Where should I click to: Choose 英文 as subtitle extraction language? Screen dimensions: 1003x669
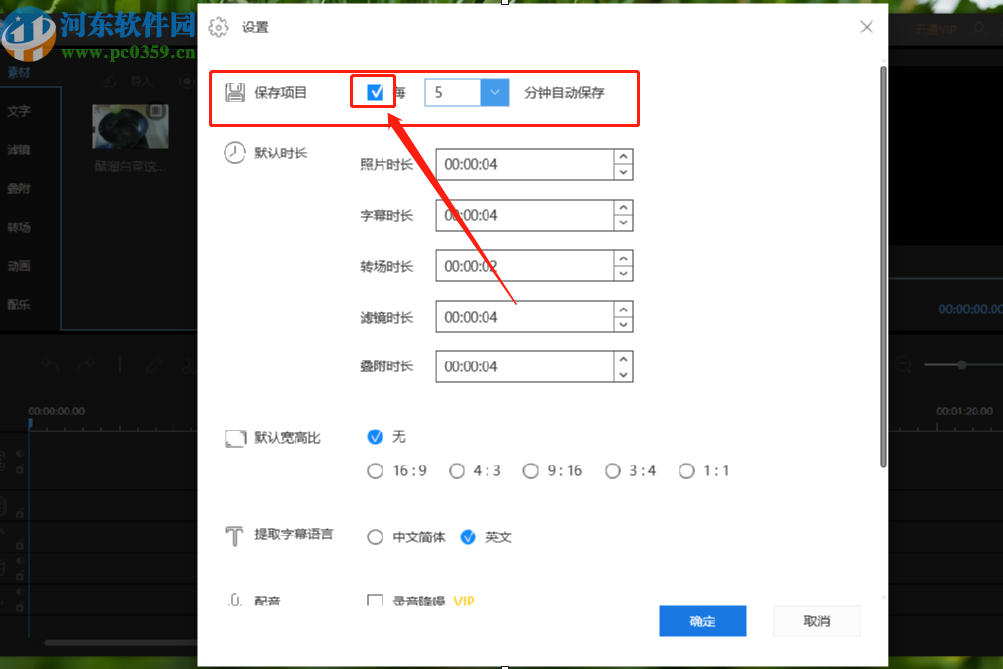click(x=468, y=537)
